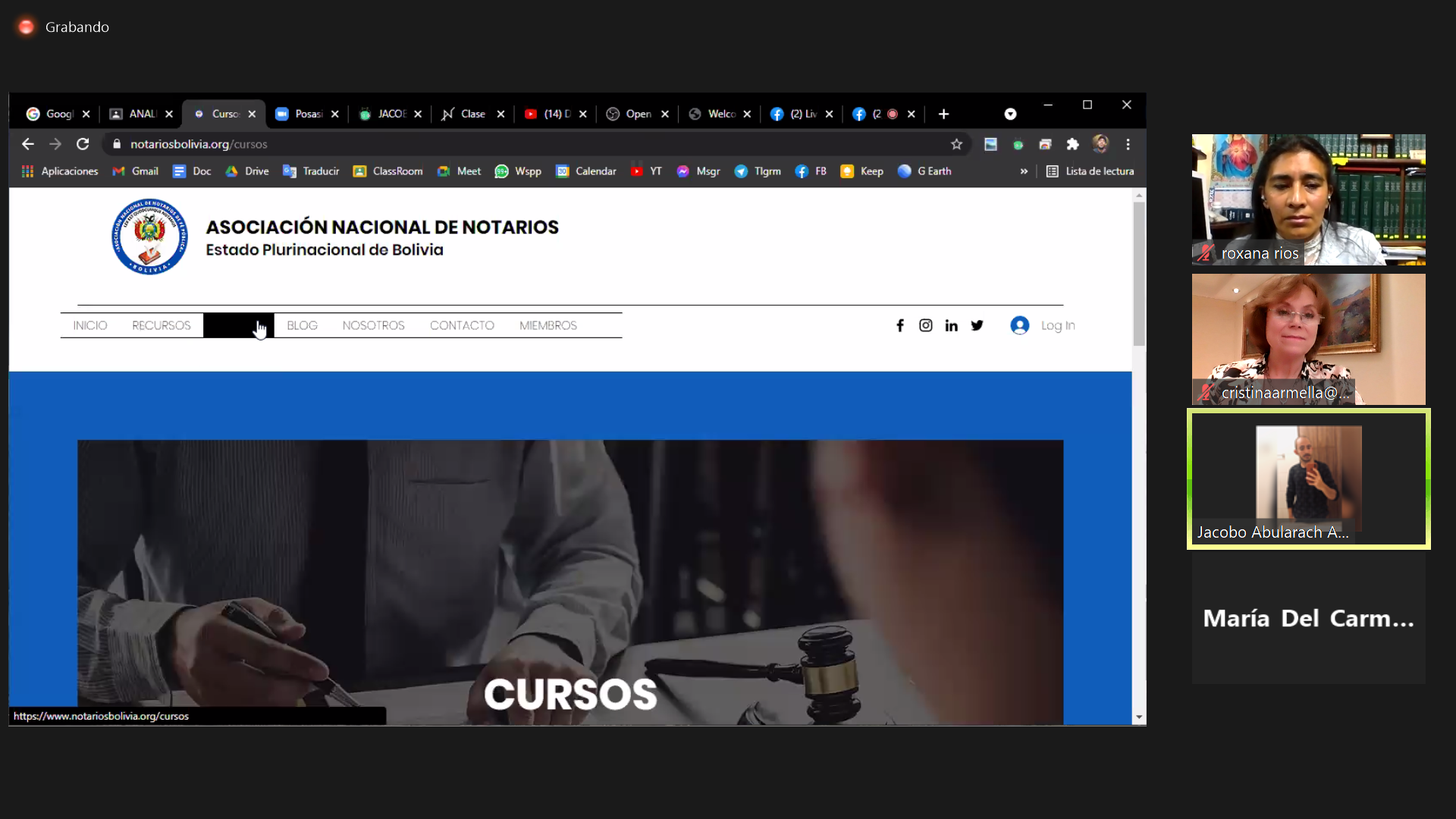The height and width of the screenshot is (819, 1456).
Task: Go back with browser back arrow
Action: pos(28,144)
